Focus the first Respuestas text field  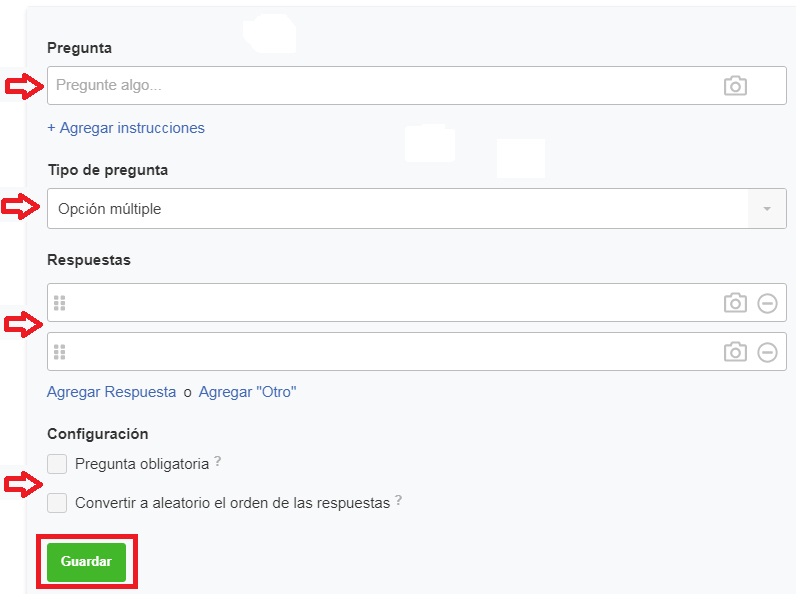(x=416, y=303)
